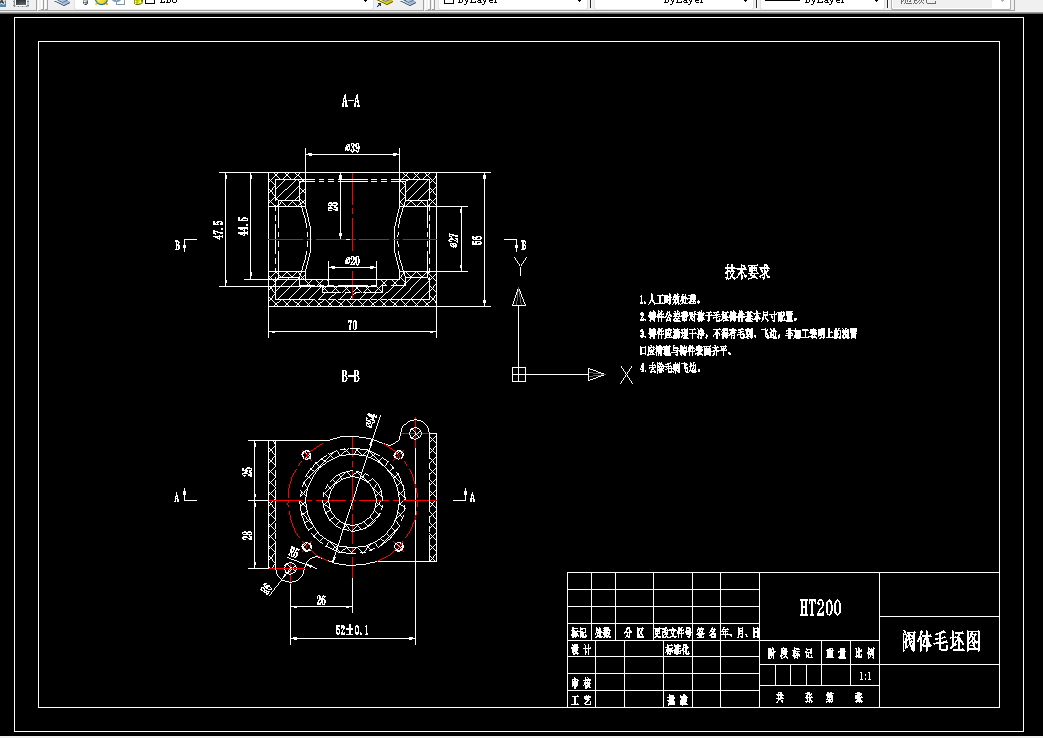This screenshot has width=1043, height=738.
Task: Select the 28 depth dimension in section A-A
Action: pyautogui.click(x=333, y=206)
